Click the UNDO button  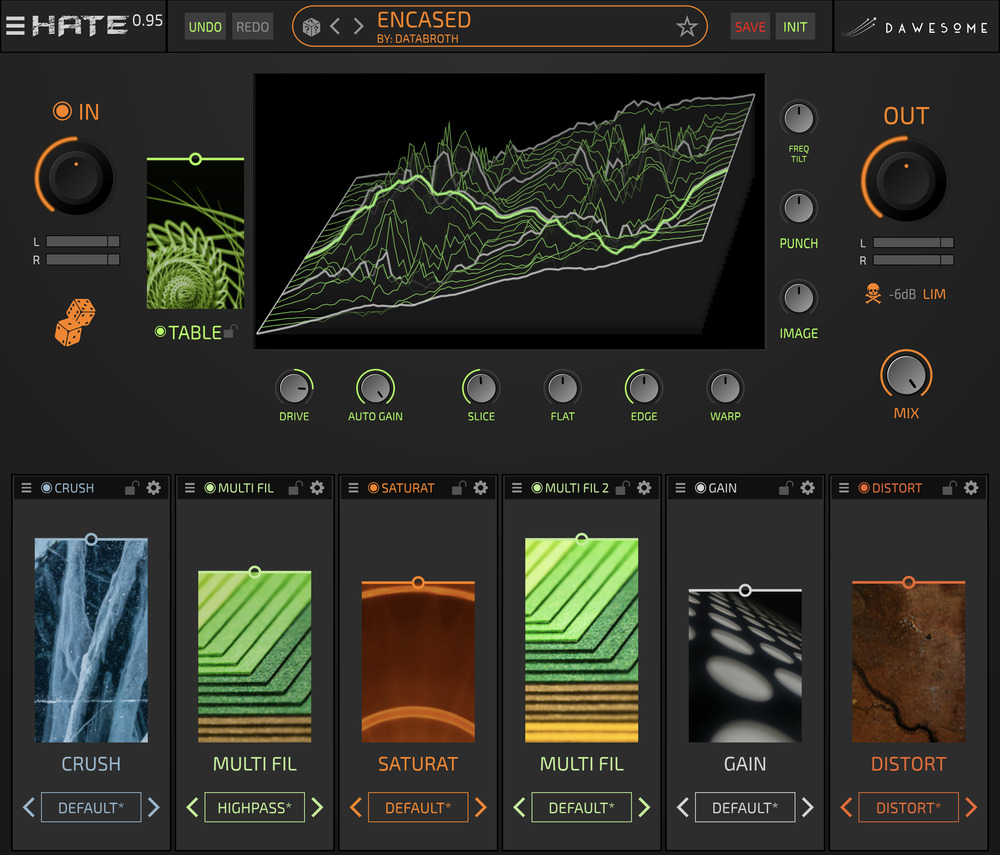[205, 27]
